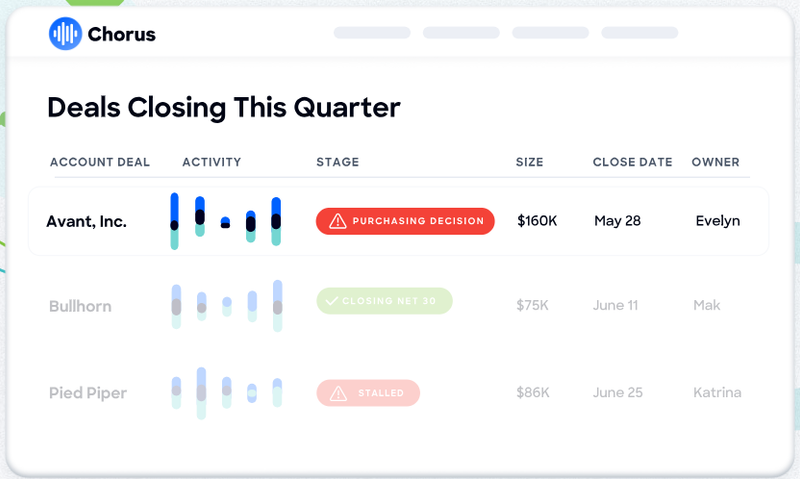Click the warning triangle in Purchasing Decision badge
The image size is (800, 479).
[338, 221]
